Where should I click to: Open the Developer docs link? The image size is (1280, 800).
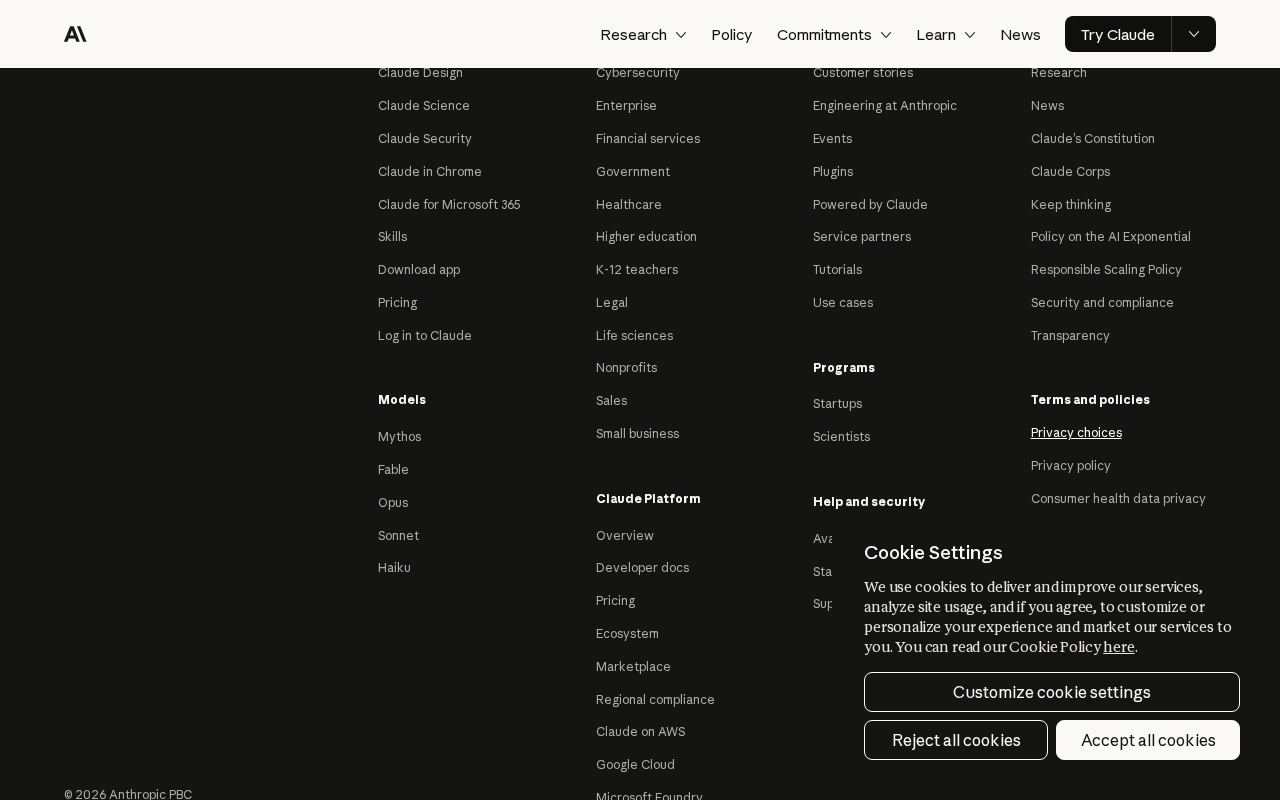tap(642, 567)
